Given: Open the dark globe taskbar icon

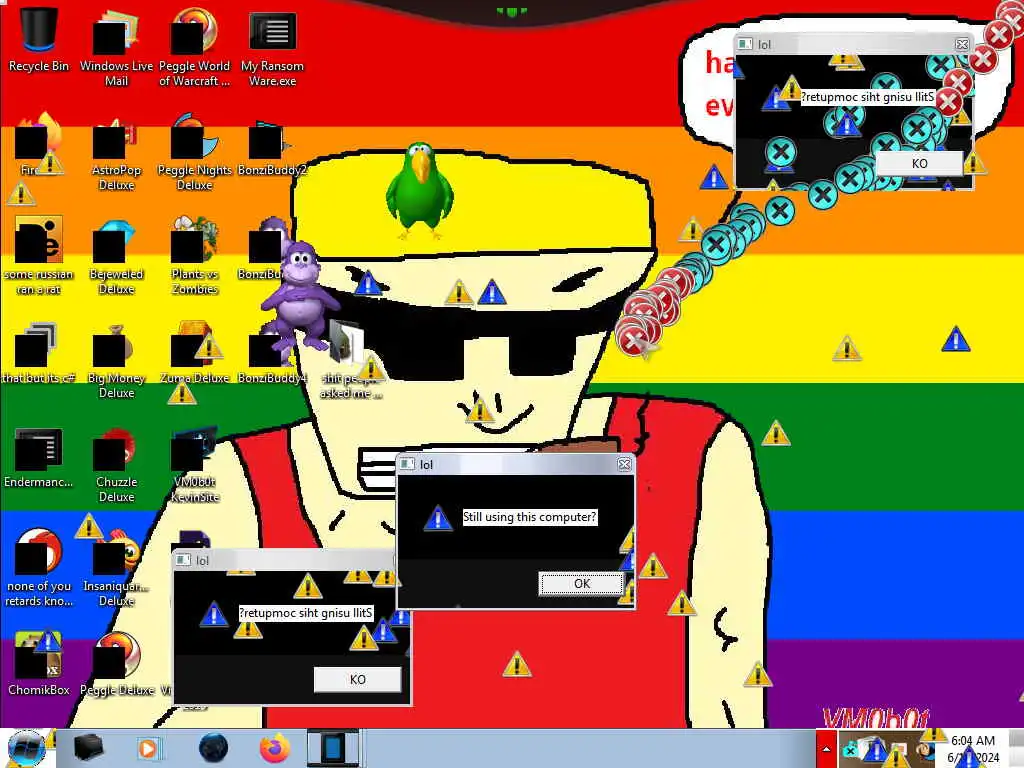Looking at the screenshot, I should (213, 748).
